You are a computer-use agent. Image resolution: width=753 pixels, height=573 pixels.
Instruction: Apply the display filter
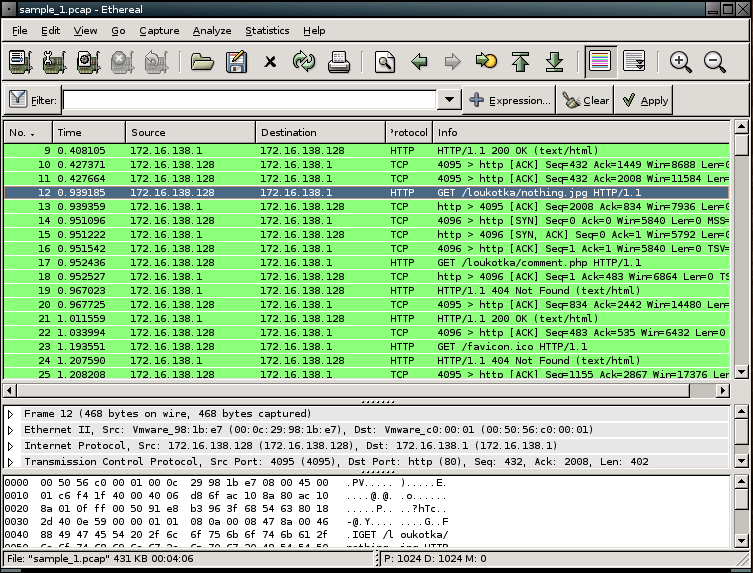click(644, 100)
